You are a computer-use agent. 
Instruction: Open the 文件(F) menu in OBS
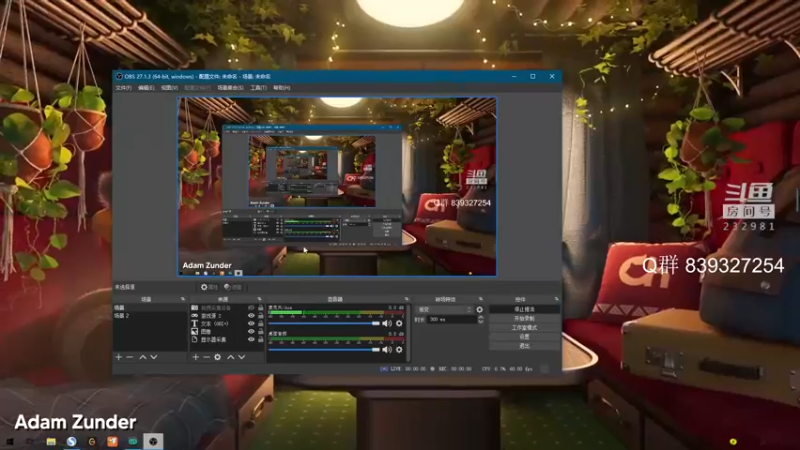pyautogui.click(x=123, y=88)
